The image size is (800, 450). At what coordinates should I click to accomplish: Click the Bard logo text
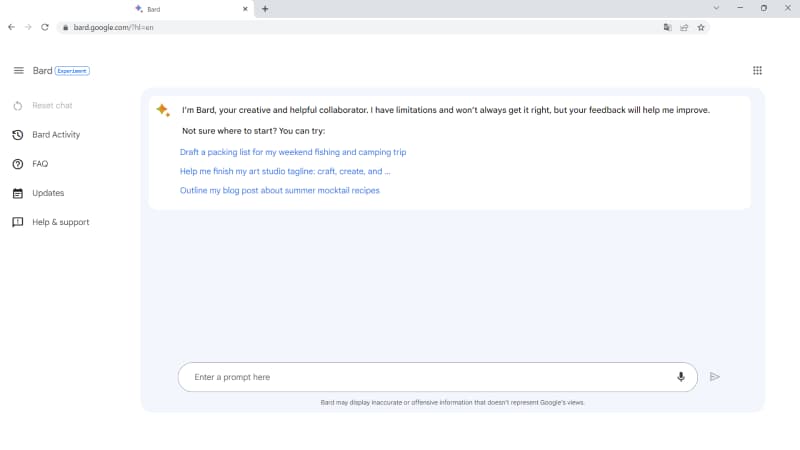(x=42, y=70)
